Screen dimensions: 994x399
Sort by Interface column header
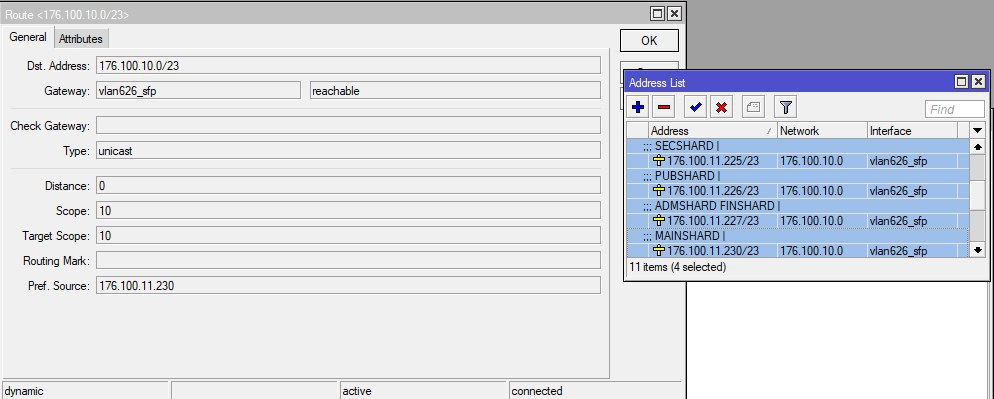click(912, 131)
